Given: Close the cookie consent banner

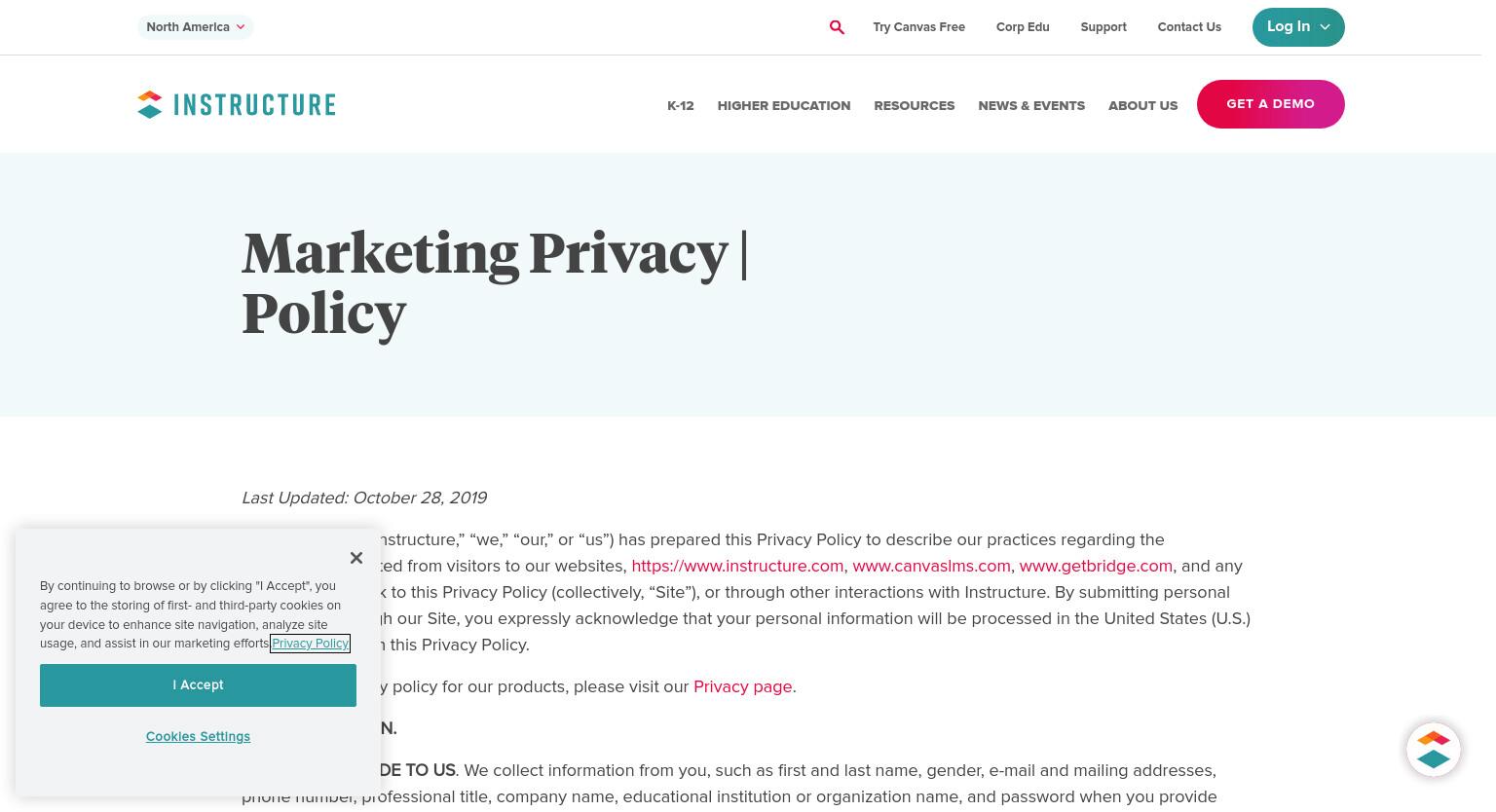Looking at the screenshot, I should pyautogui.click(x=356, y=558).
